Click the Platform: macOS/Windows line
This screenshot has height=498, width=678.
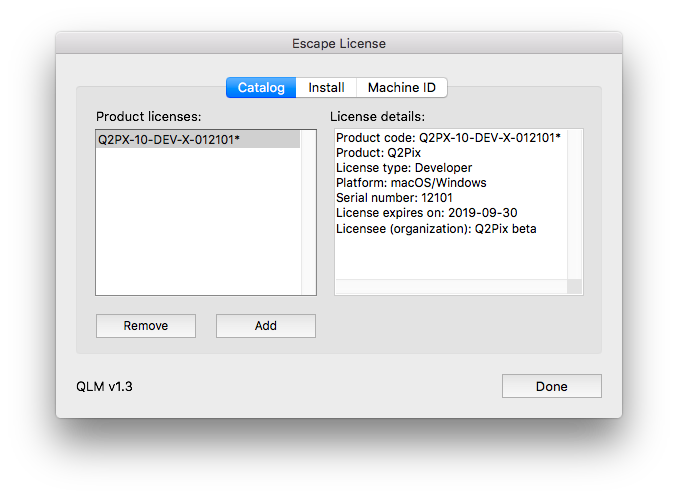click(411, 183)
